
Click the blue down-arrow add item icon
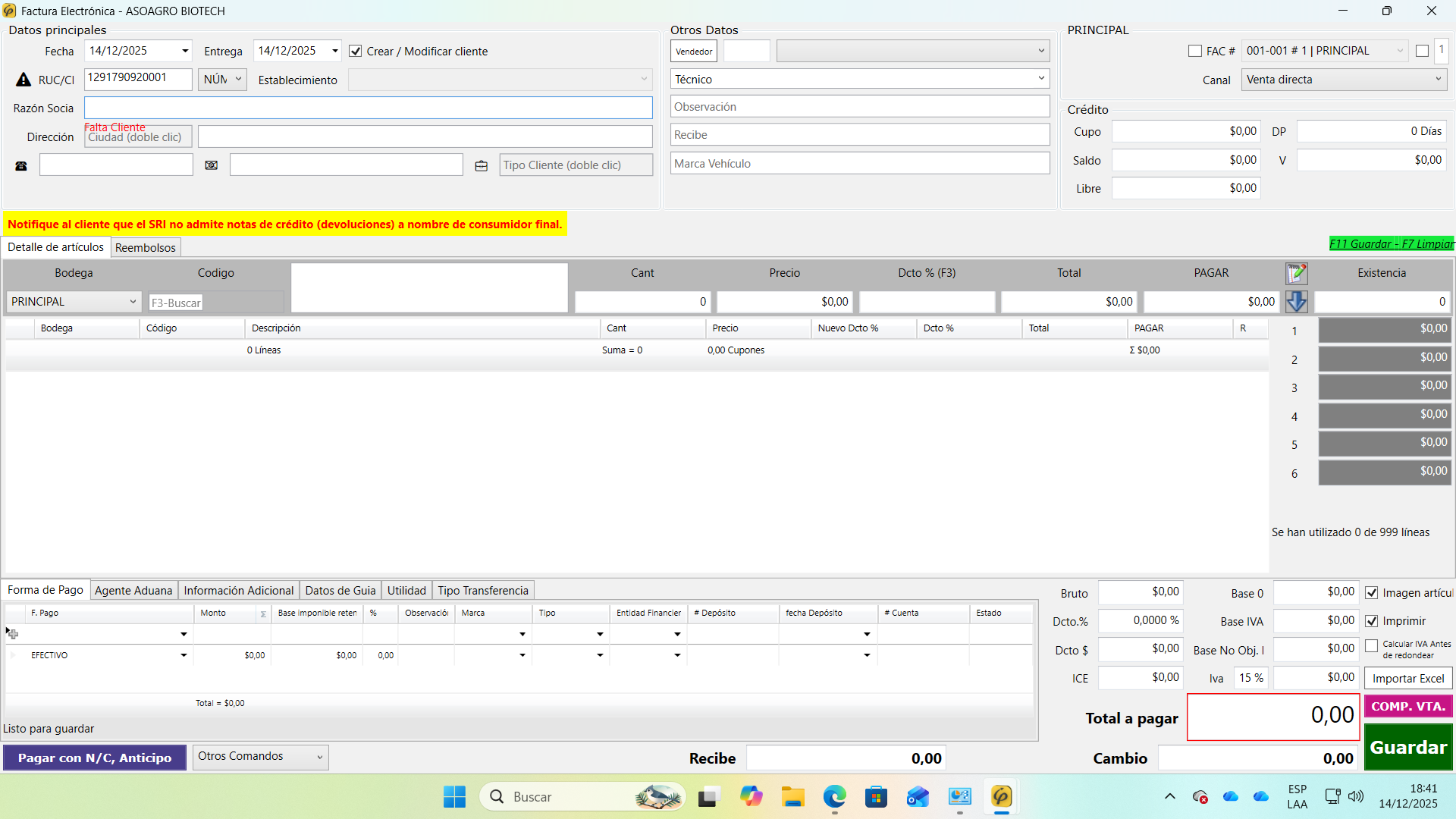(x=1296, y=302)
